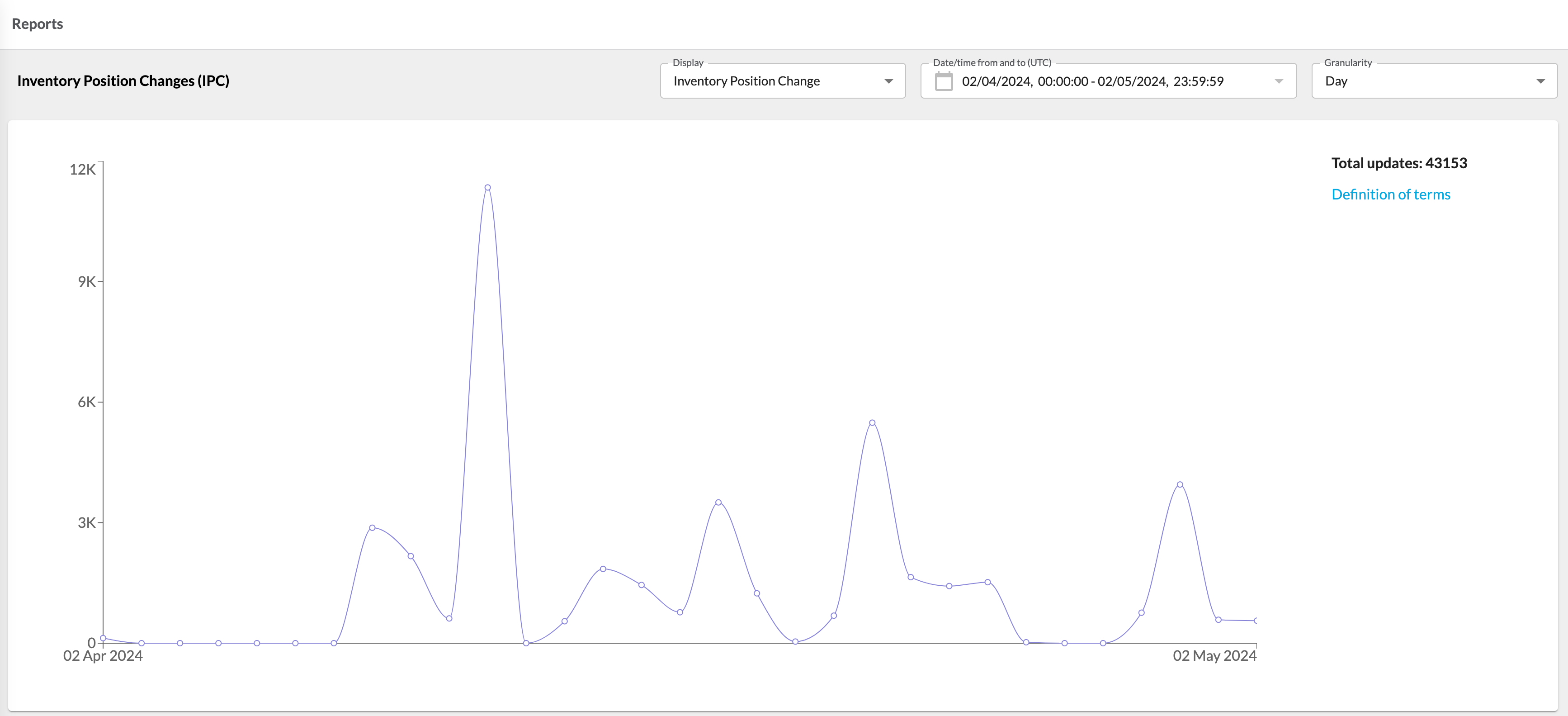Click the Total updates: 43153 text
The image size is (1568, 716).
click(x=1399, y=163)
